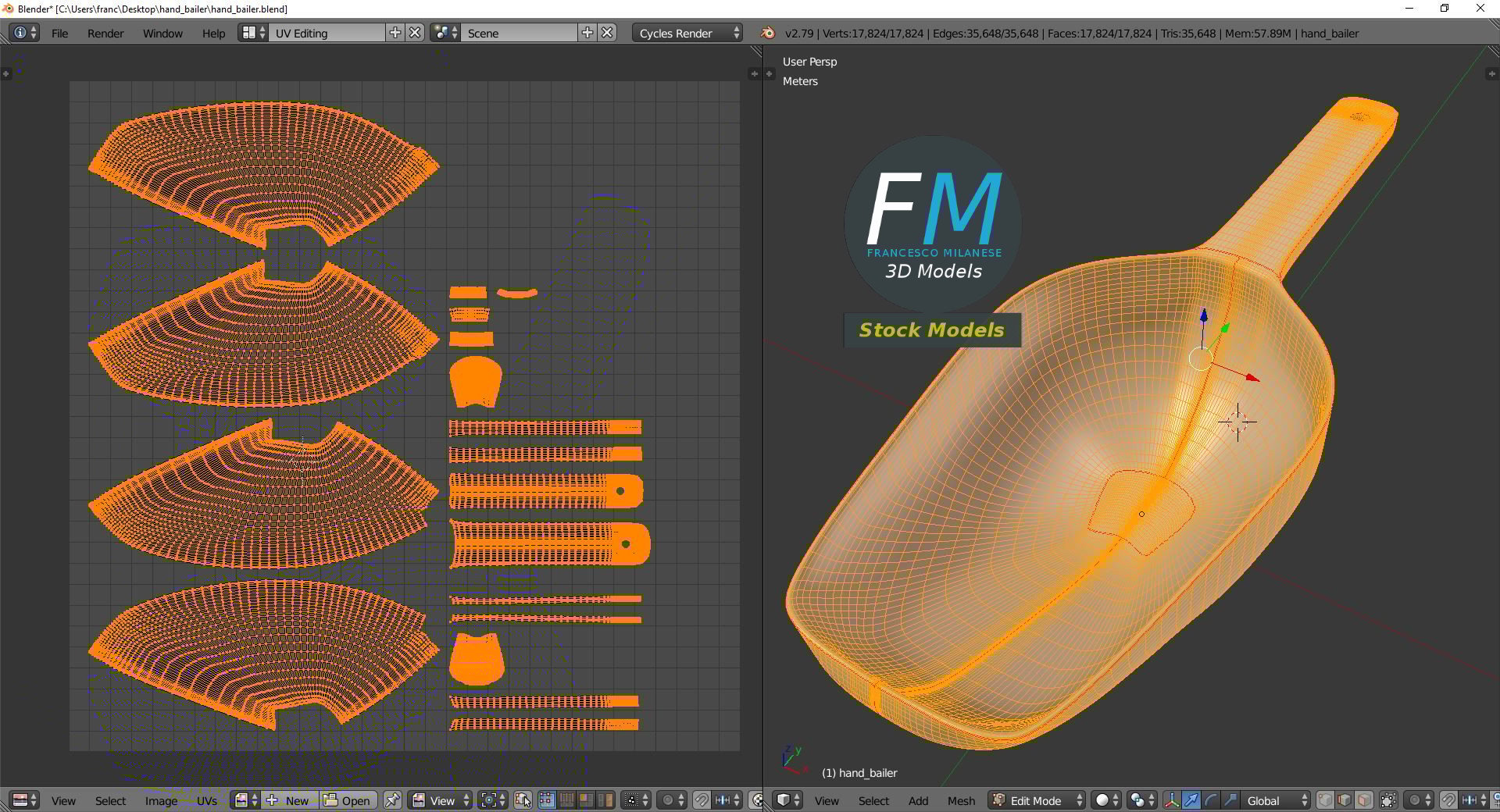Open the Cycles Render engine dropdown
The image size is (1500, 812).
point(687,33)
